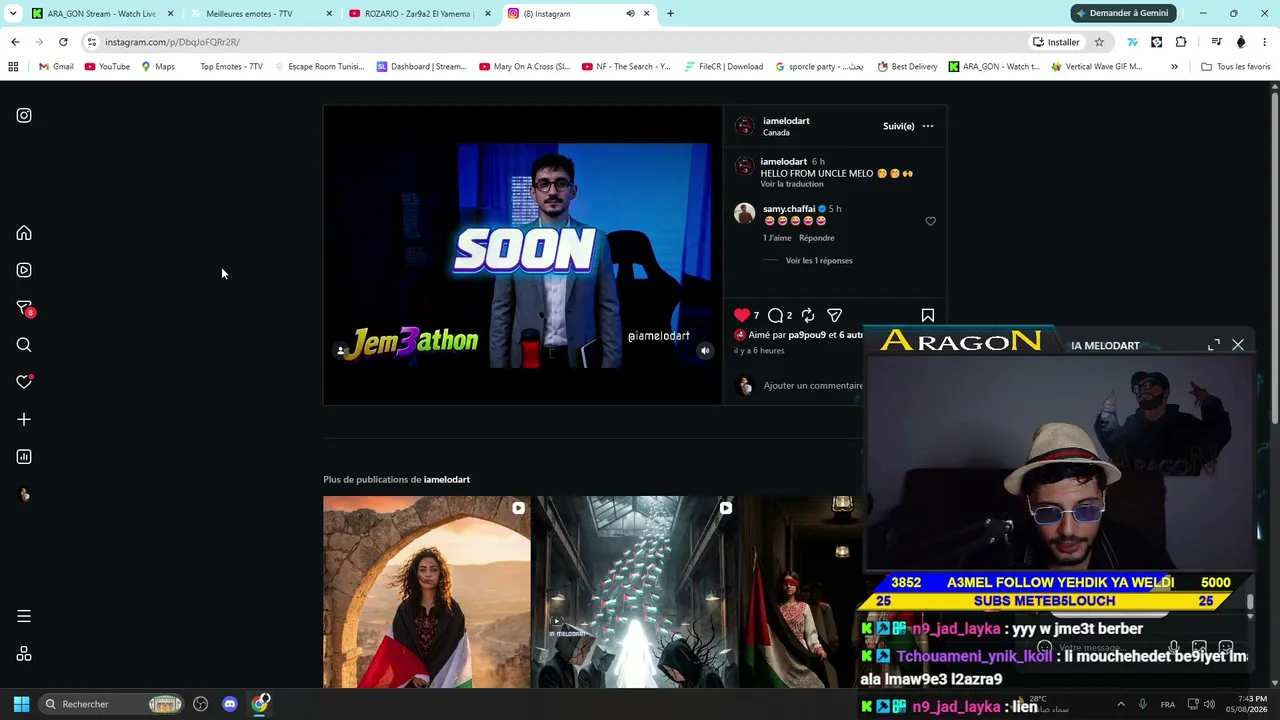Open the 7TV extension icon

[x=1132, y=42]
